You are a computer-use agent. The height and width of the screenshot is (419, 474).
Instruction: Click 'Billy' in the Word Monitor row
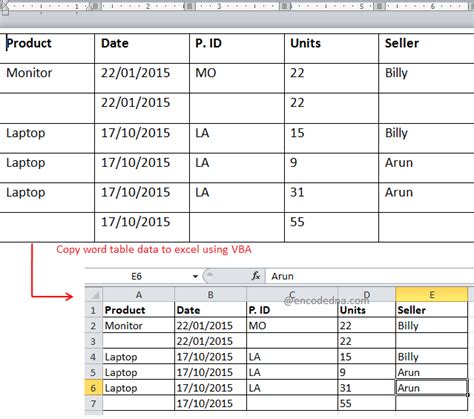[x=396, y=73]
